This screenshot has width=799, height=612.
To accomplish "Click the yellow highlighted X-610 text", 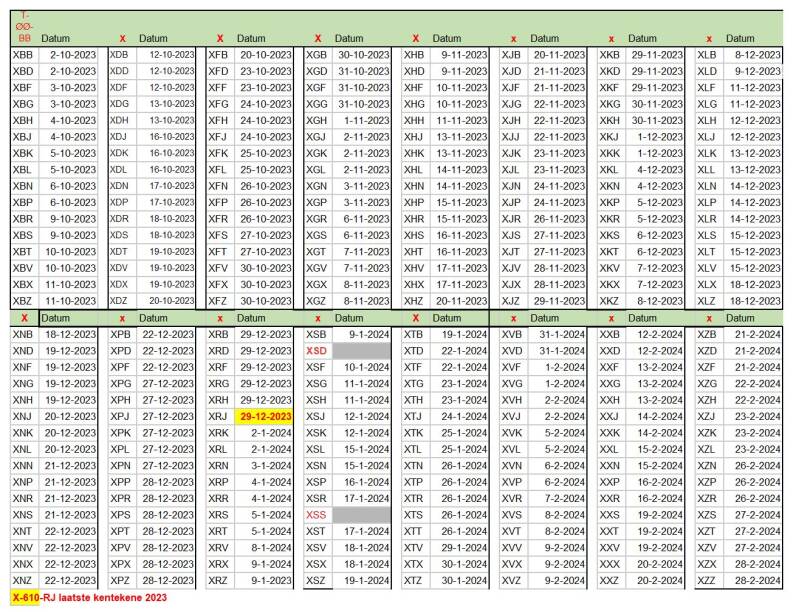I will point(25,598).
